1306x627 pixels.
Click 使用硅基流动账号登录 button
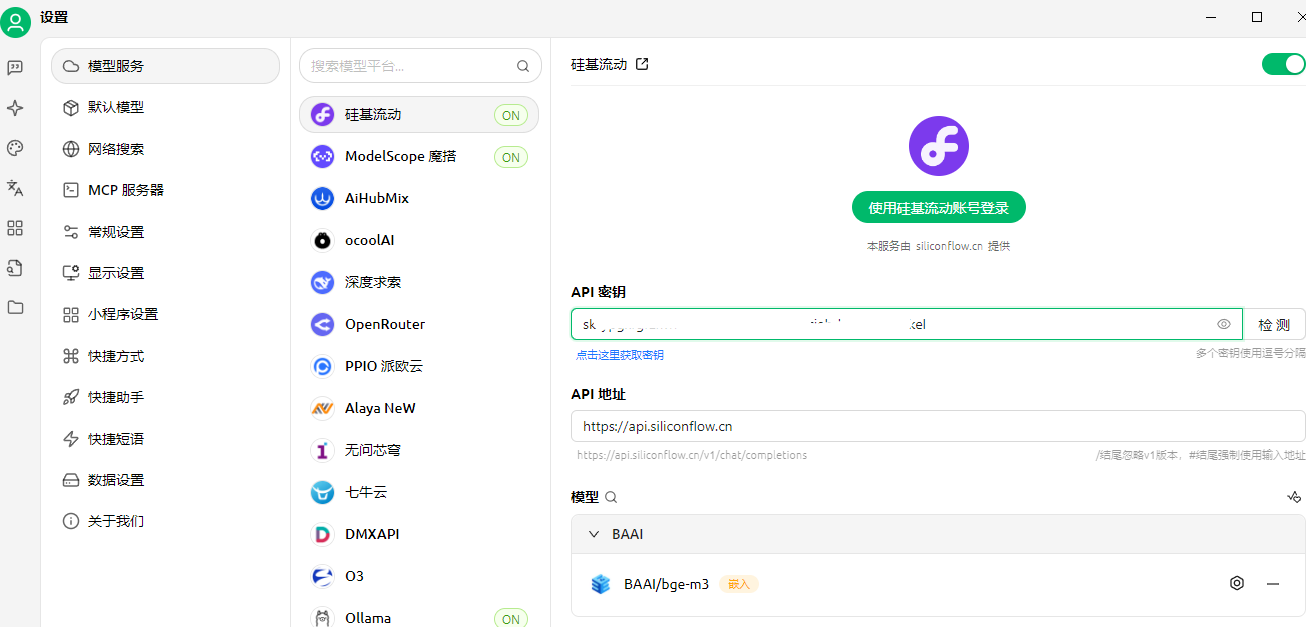pos(938,207)
